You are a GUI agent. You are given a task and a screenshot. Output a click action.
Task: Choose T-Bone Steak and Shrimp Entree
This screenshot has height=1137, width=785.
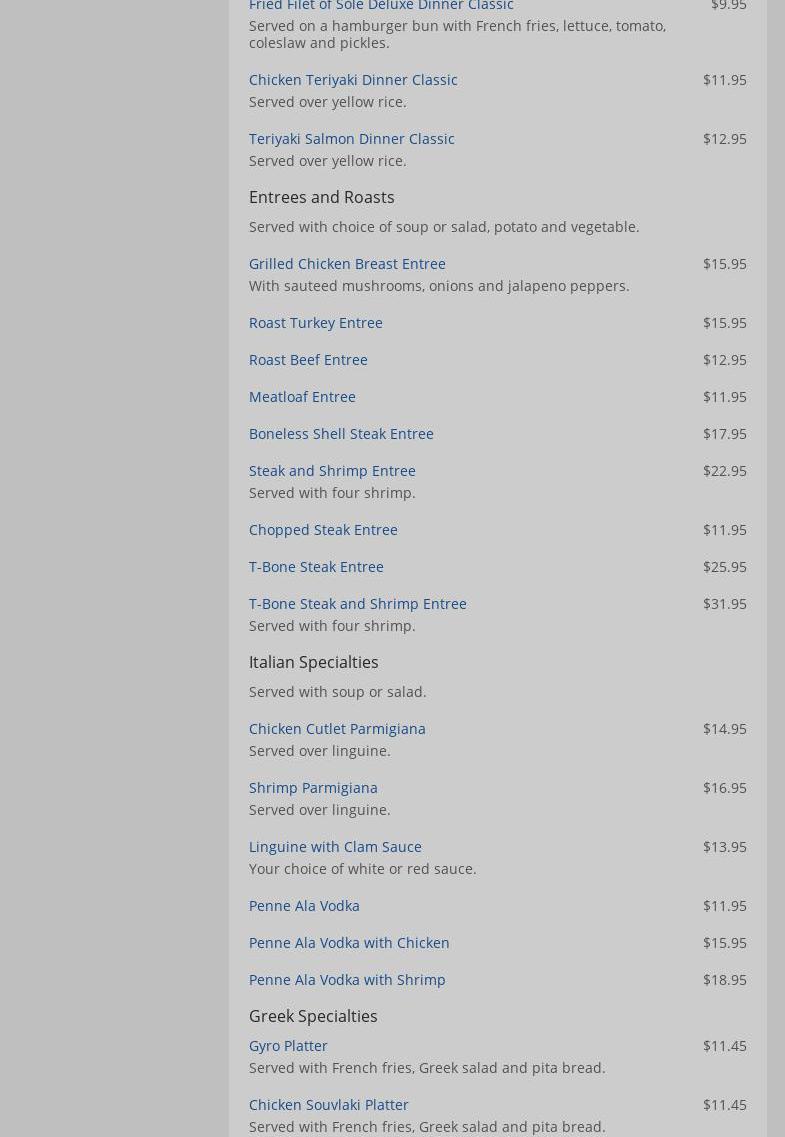[x=357, y=604]
